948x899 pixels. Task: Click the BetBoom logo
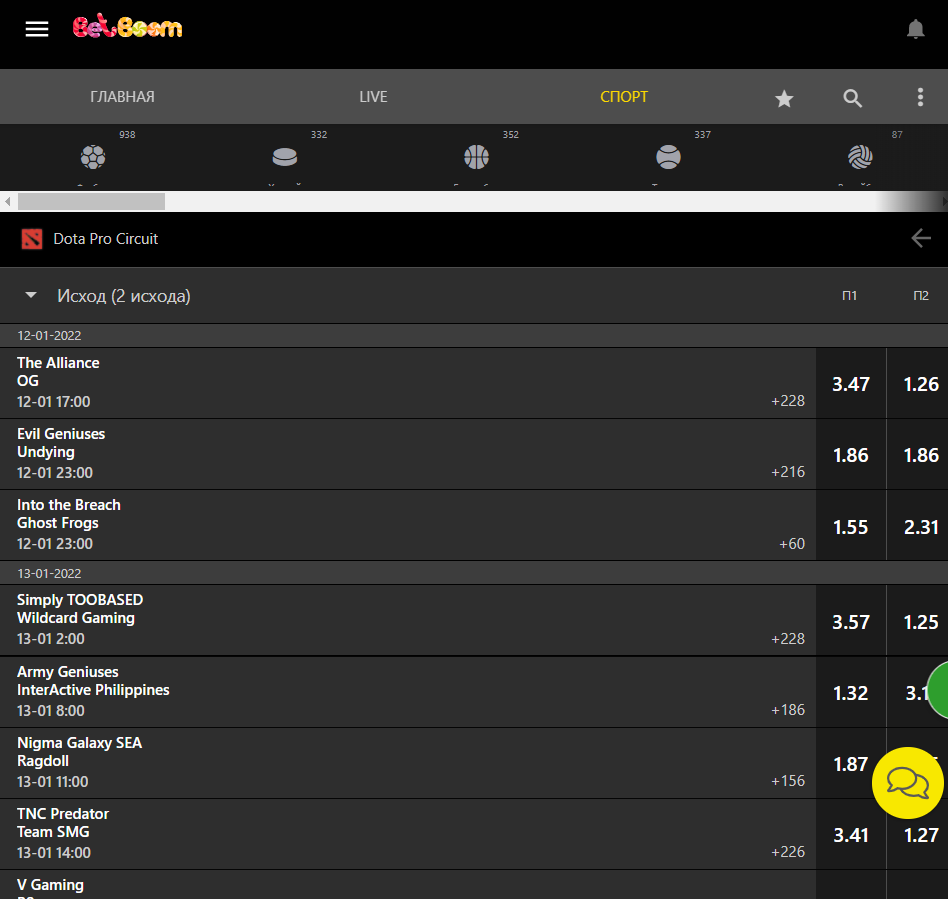128,27
